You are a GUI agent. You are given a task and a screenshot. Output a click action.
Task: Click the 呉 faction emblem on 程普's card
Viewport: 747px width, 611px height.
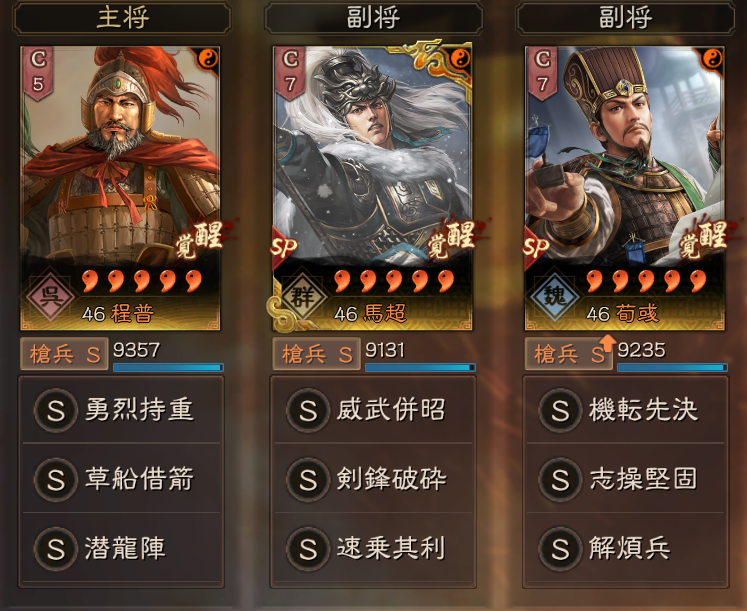pyautogui.click(x=50, y=297)
